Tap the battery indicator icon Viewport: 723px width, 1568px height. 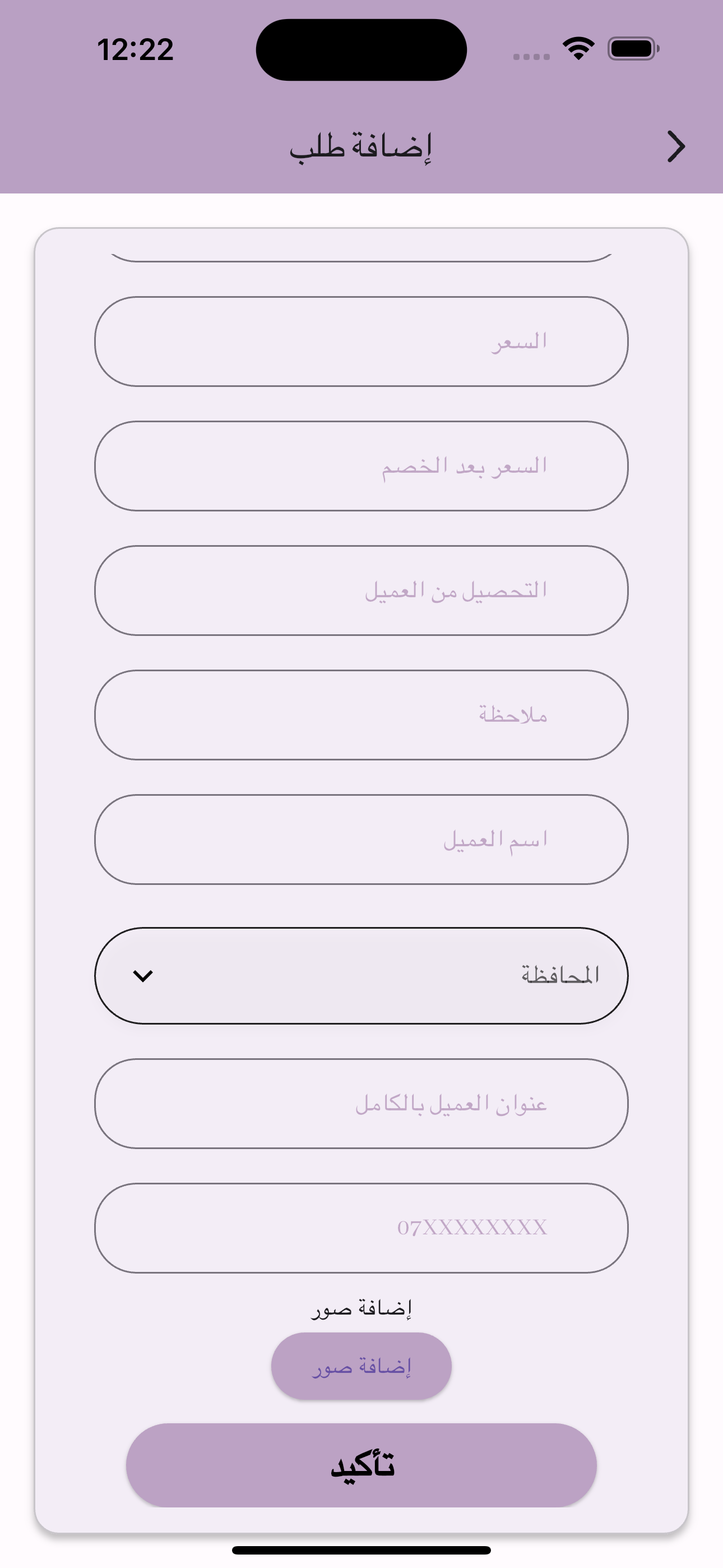pos(633,49)
